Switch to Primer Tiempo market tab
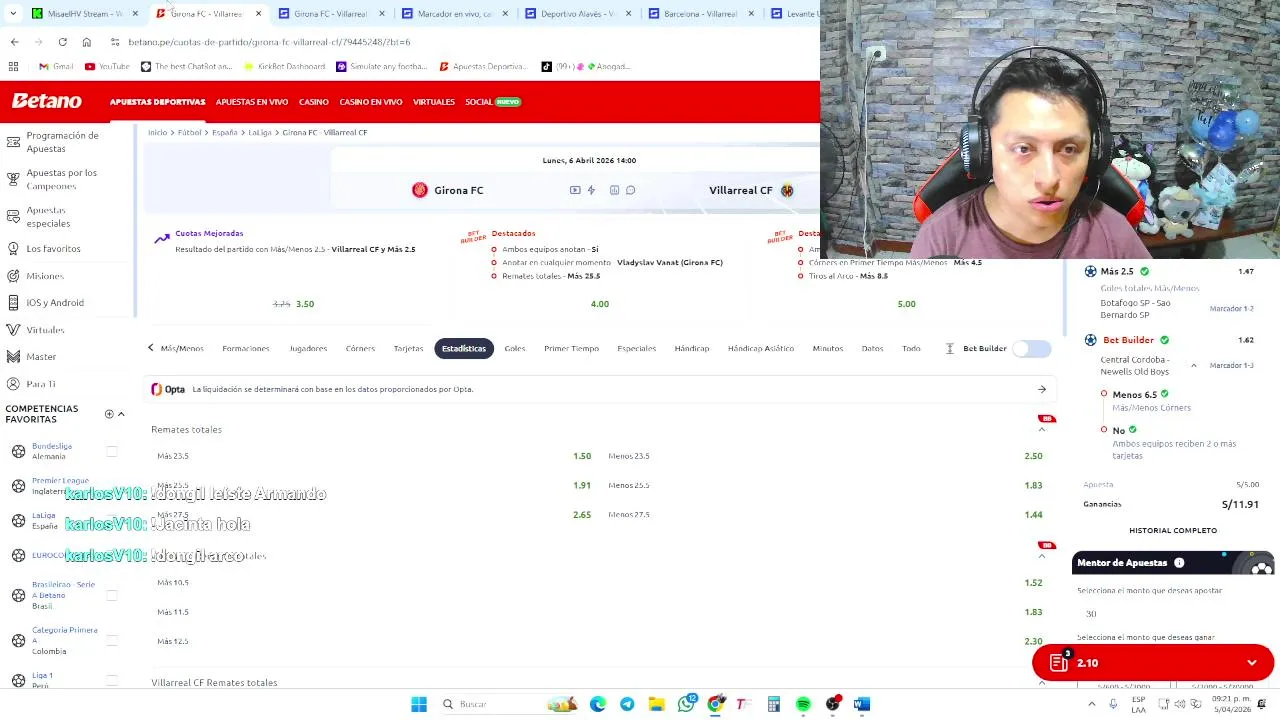The image size is (1280, 720). pyautogui.click(x=571, y=348)
